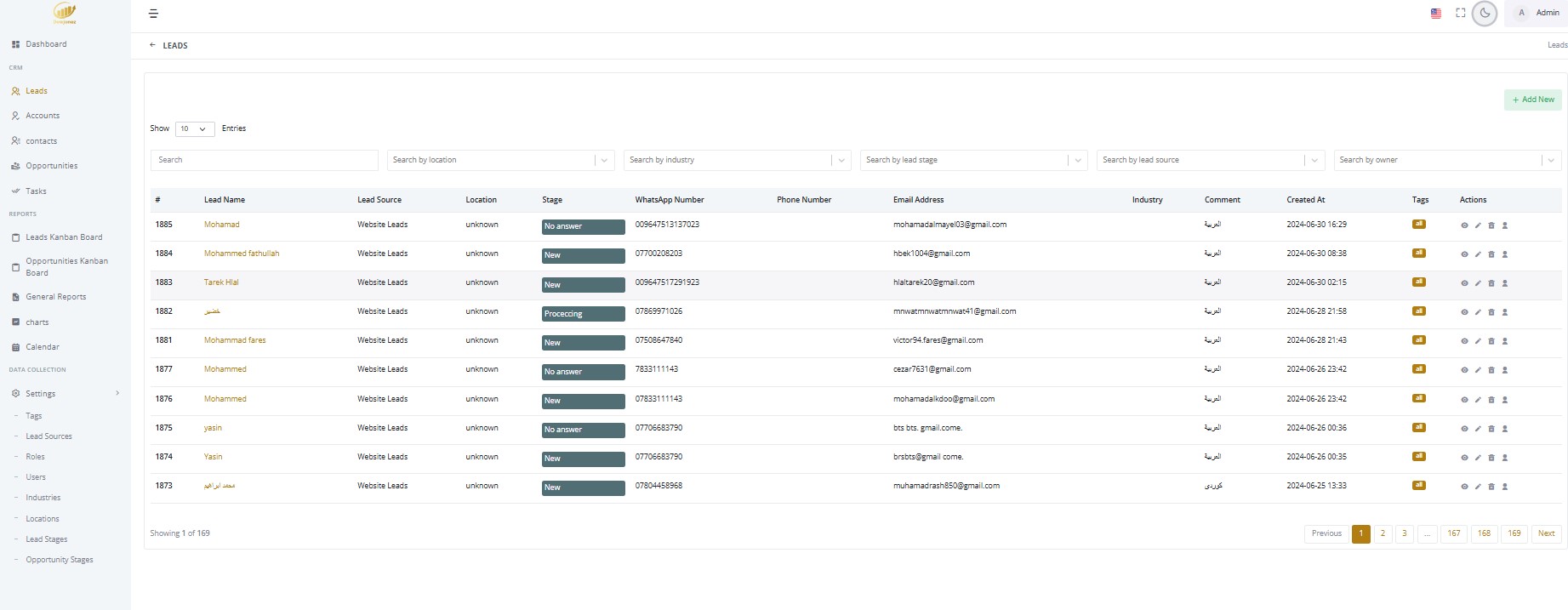Open the Show entries dropdown
Image resolution: width=1568 pixels, height=610 pixels.
[194, 128]
